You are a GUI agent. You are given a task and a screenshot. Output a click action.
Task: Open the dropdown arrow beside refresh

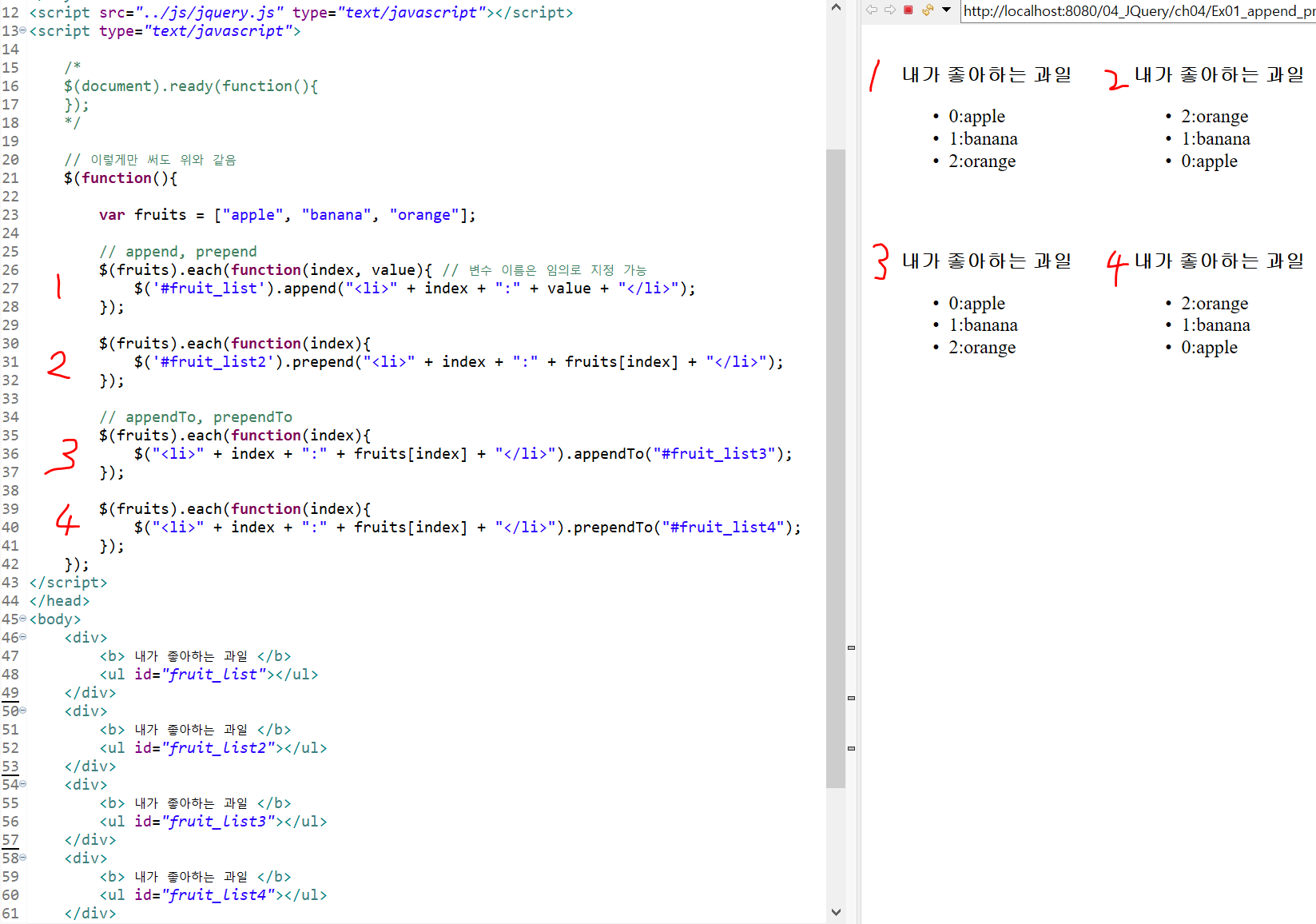coord(947,10)
